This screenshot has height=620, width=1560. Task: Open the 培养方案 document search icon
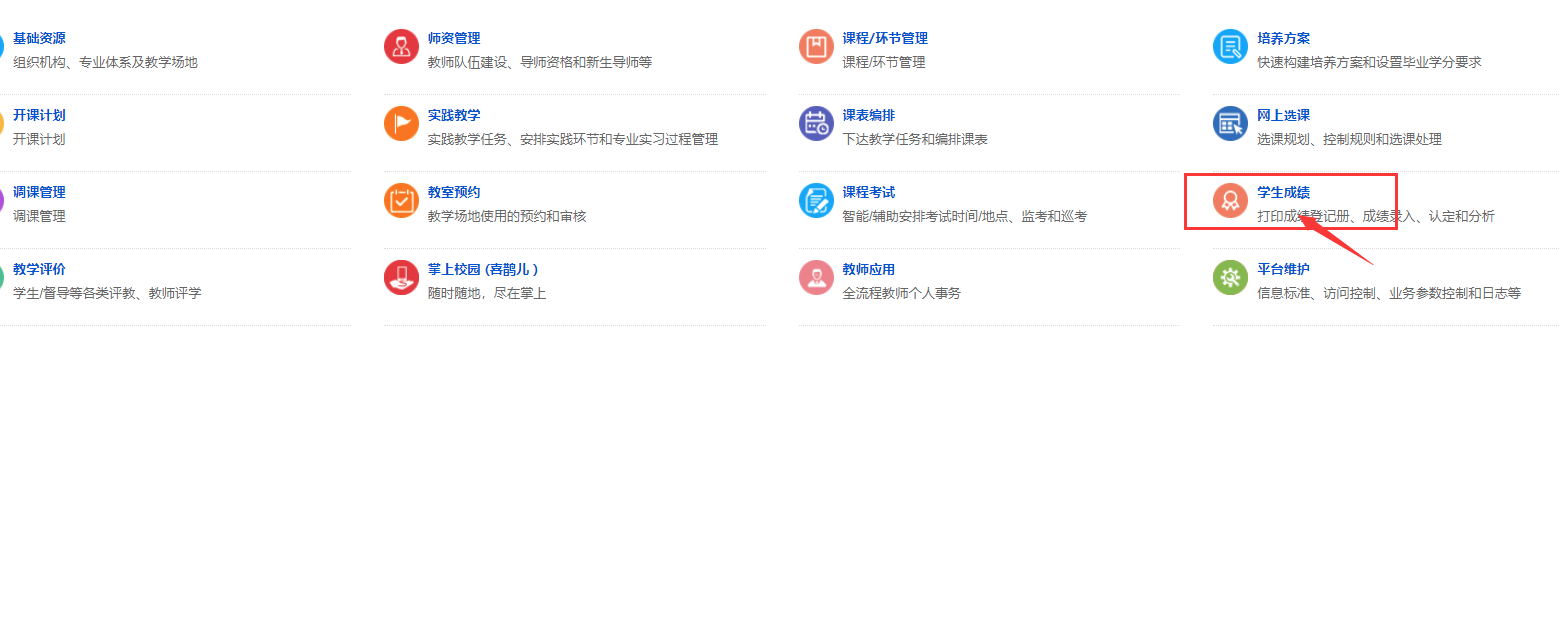click(x=1230, y=46)
